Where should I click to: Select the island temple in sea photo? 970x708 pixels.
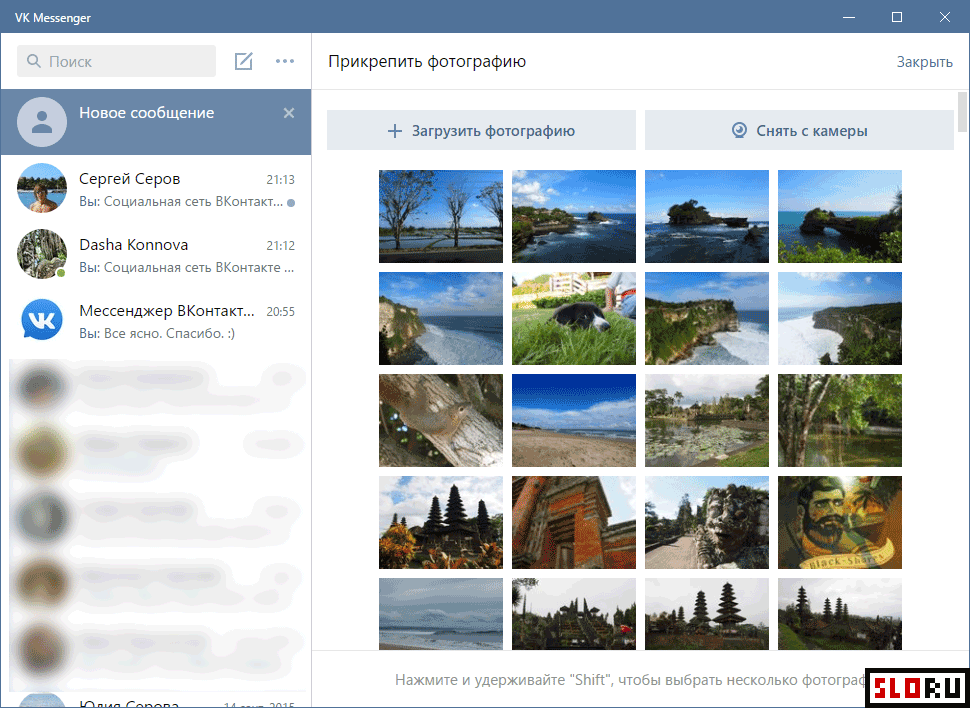click(x=707, y=217)
